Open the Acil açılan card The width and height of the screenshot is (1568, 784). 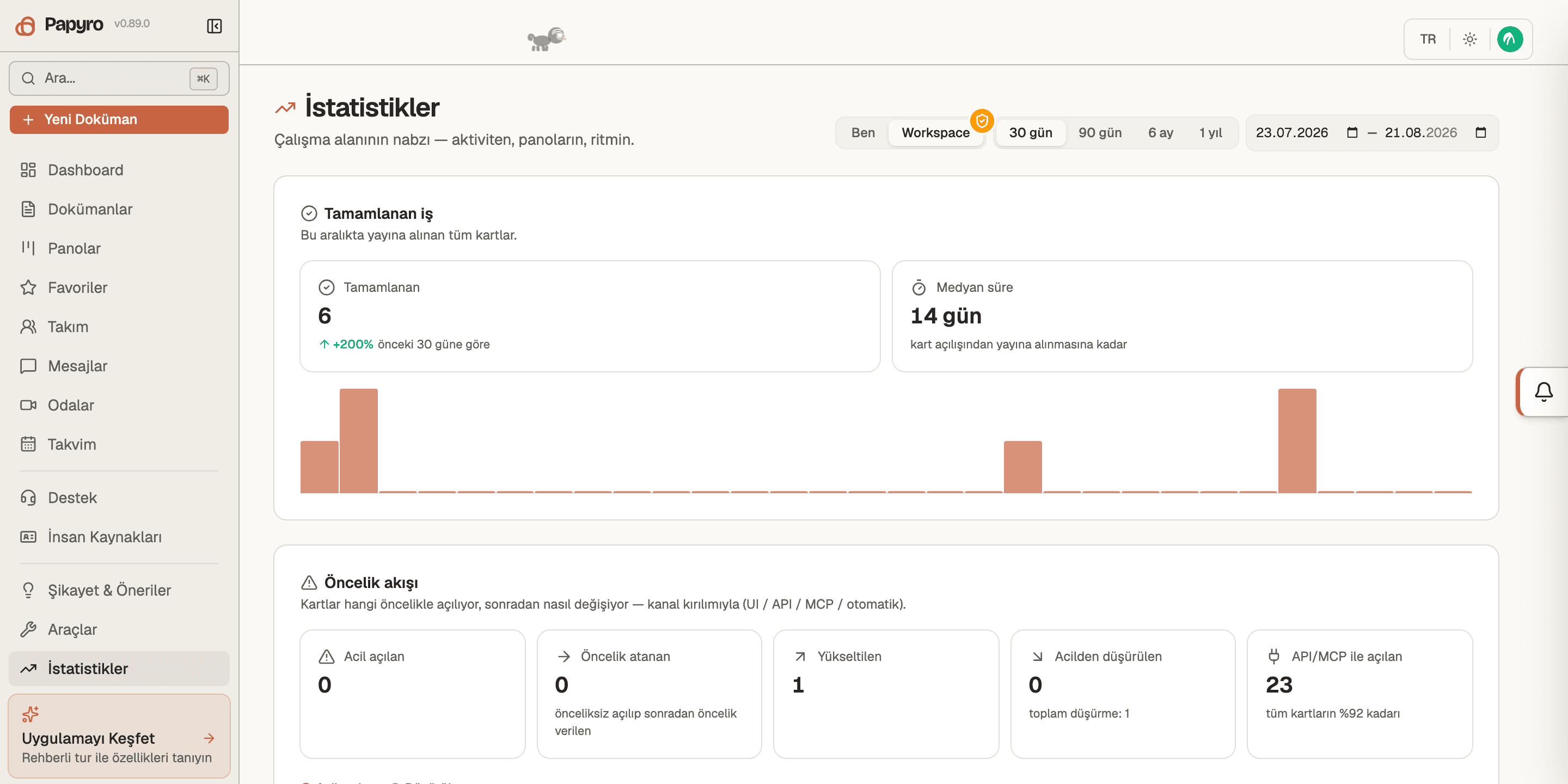click(x=413, y=694)
